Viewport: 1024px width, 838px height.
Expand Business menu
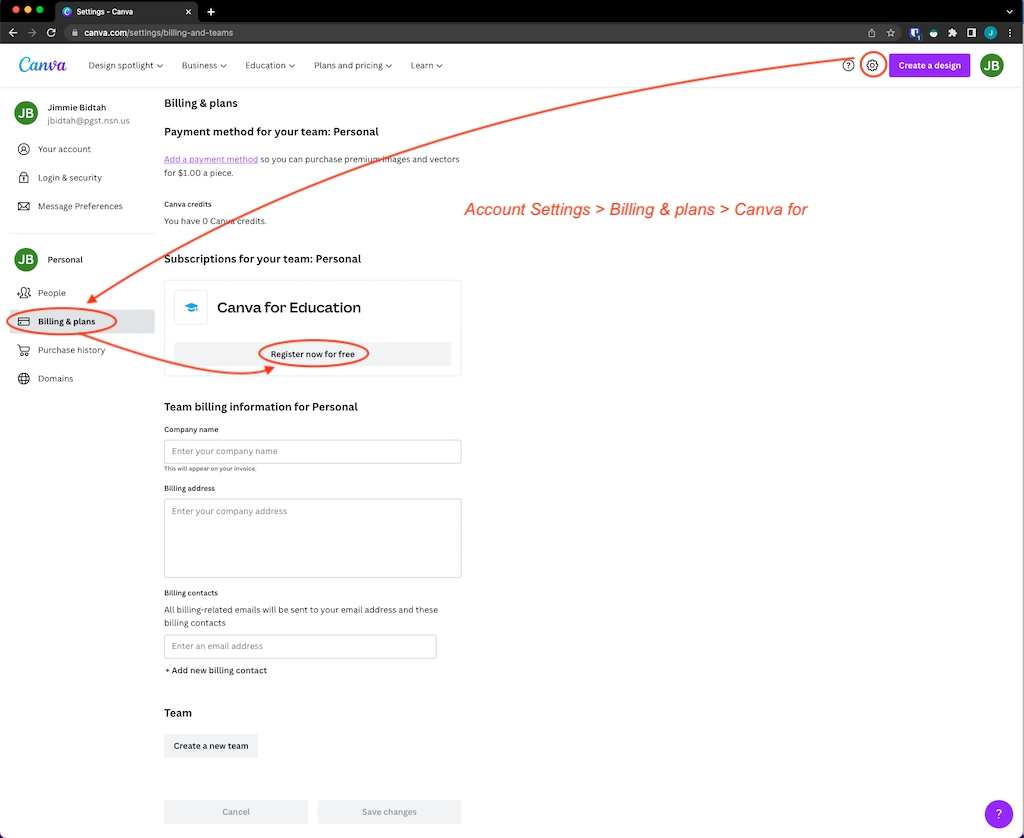click(204, 65)
